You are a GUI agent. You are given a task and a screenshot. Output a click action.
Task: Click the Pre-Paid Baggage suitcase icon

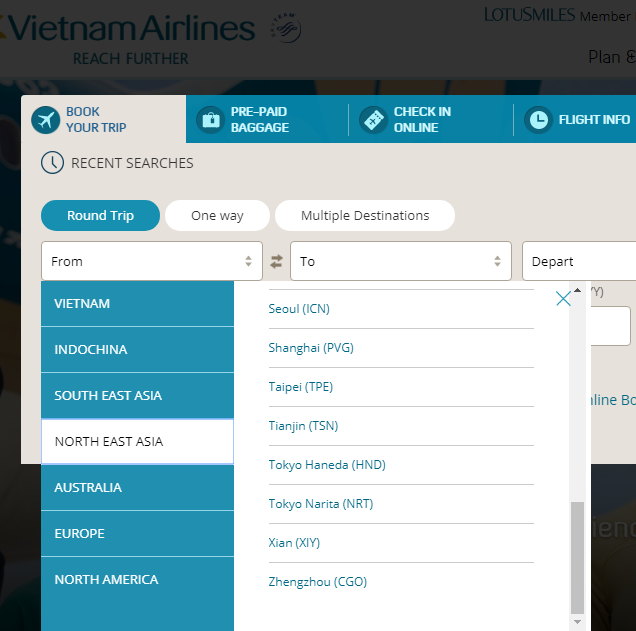[210, 120]
